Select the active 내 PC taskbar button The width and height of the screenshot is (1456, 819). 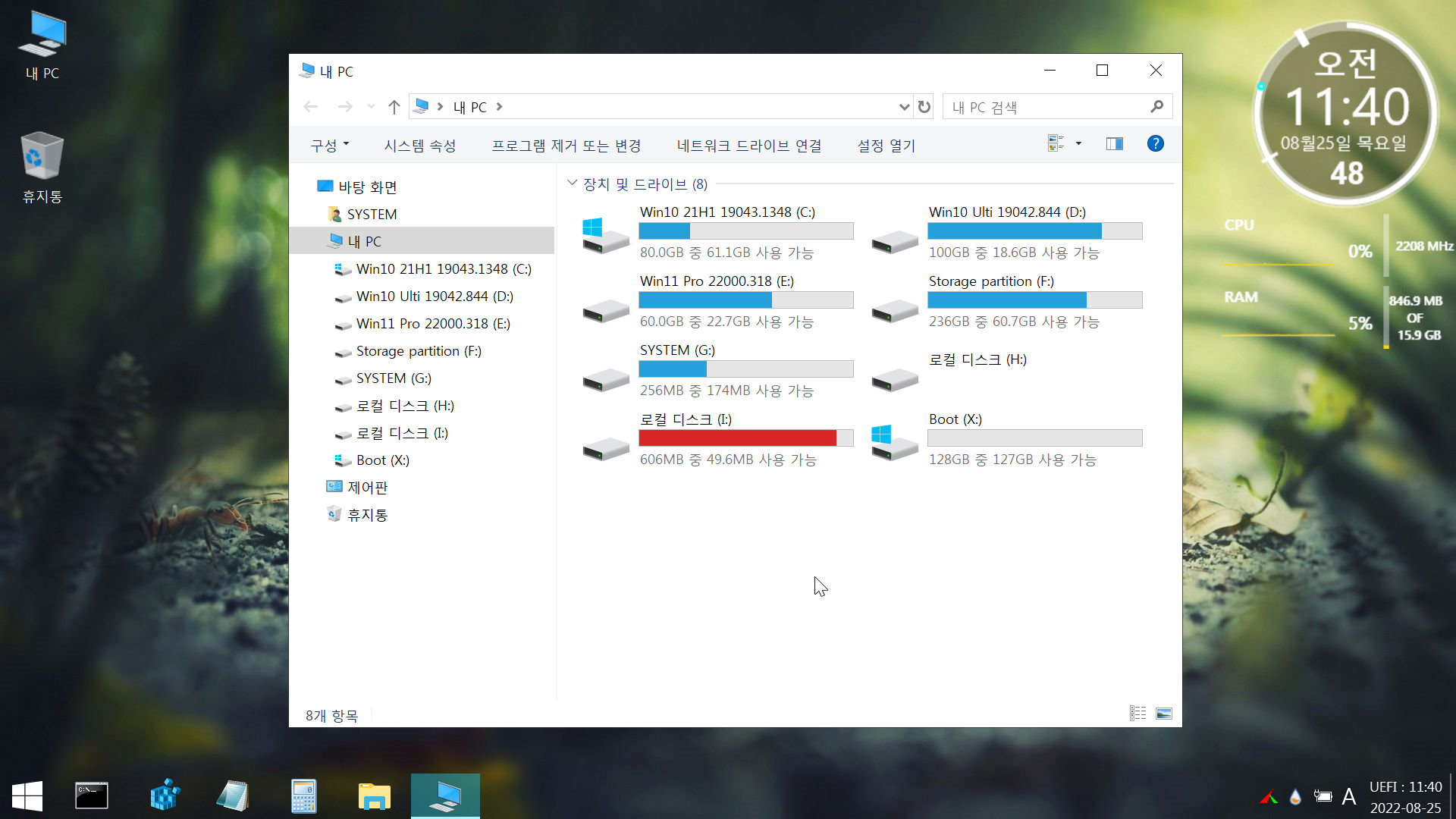coord(445,796)
